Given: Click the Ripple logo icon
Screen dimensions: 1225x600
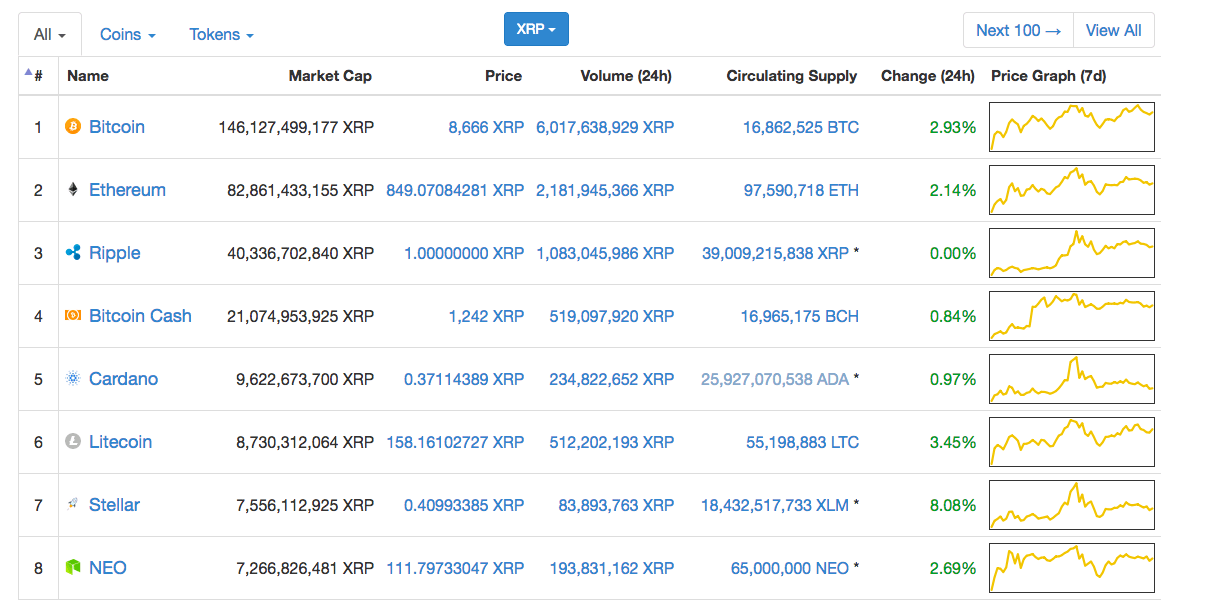Looking at the screenshot, I should 72,253.
